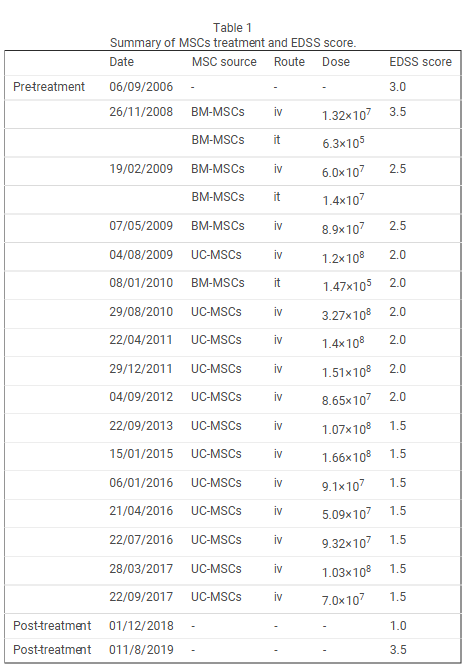Select the 19/02/2009 date cell

pos(141,169)
